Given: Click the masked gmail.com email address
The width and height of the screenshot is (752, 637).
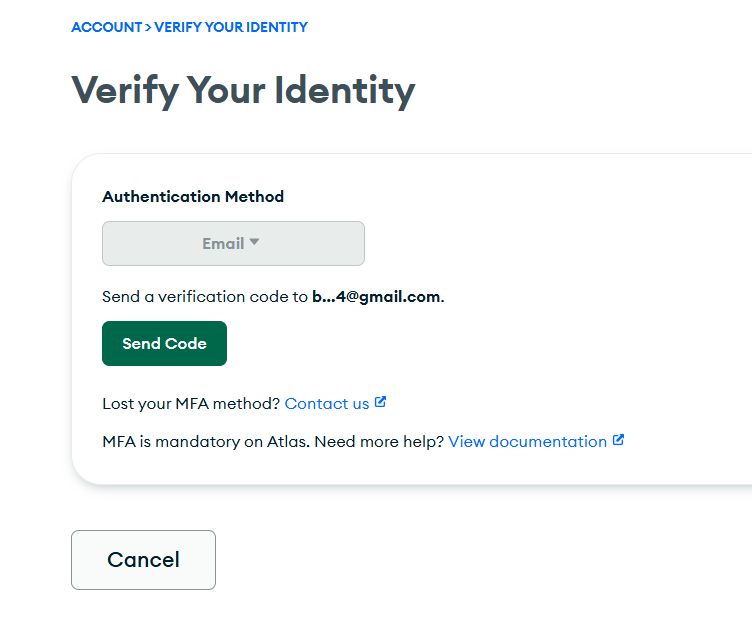Looking at the screenshot, I should [376, 297].
